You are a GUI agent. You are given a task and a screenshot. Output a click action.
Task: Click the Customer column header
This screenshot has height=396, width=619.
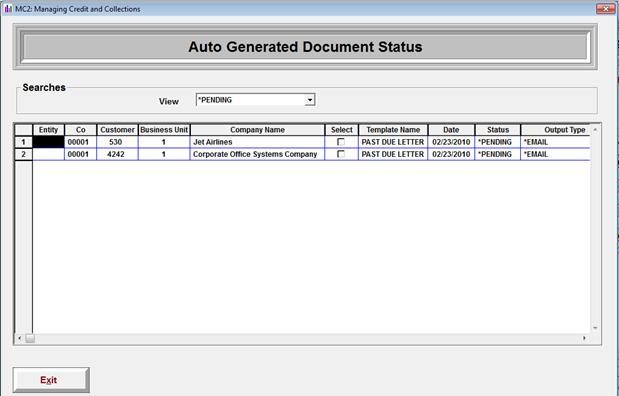117,130
